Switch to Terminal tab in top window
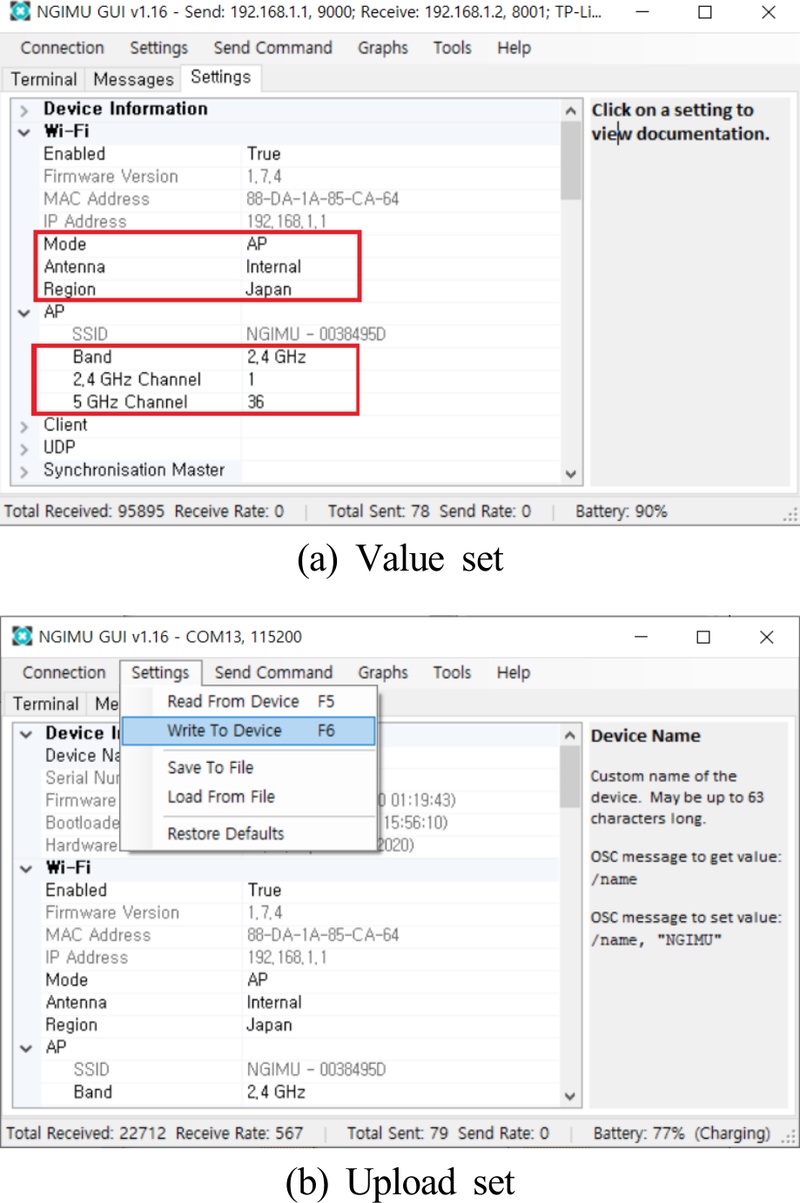 tap(44, 79)
